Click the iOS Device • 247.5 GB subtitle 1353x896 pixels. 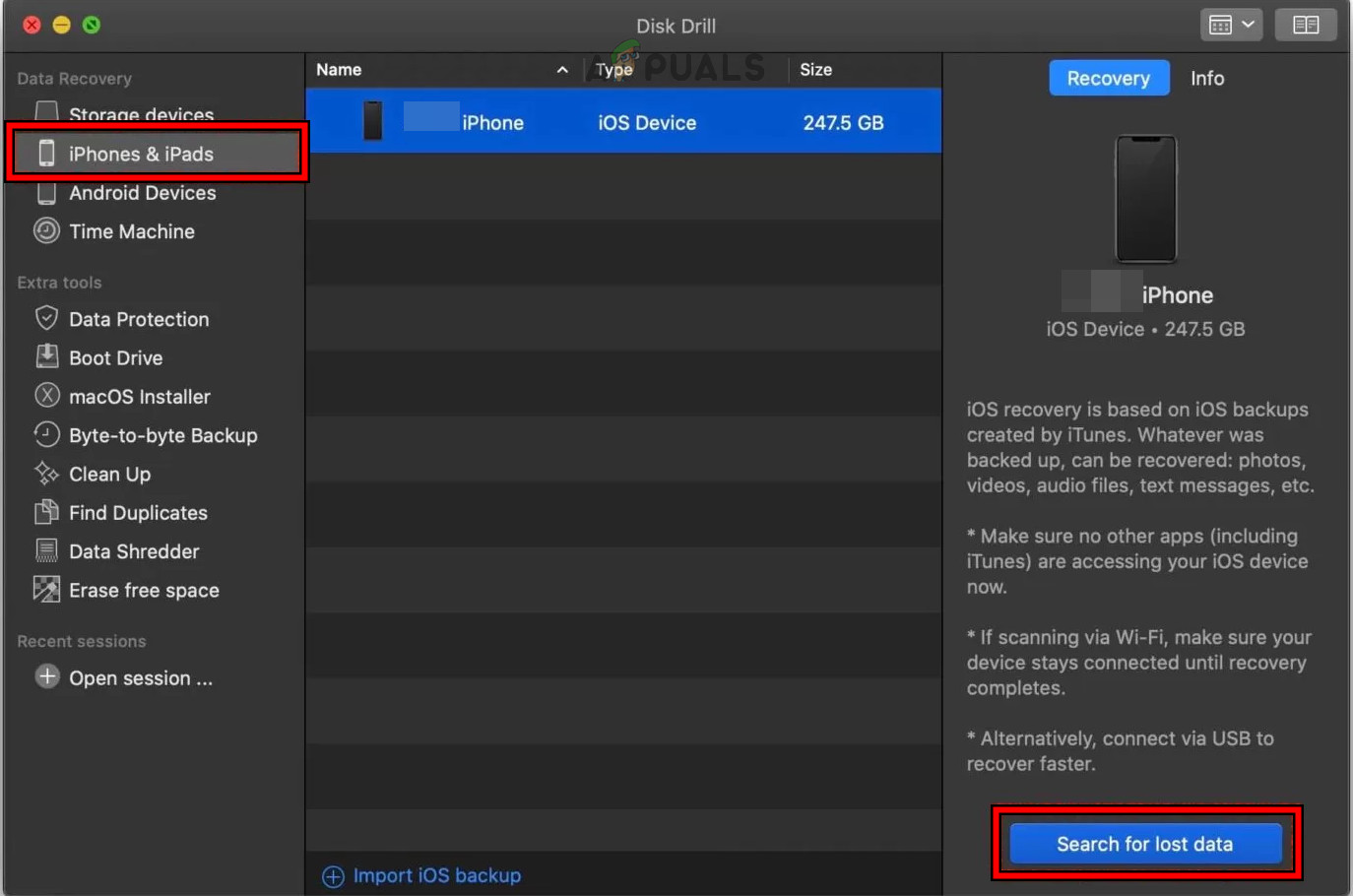(x=1145, y=329)
